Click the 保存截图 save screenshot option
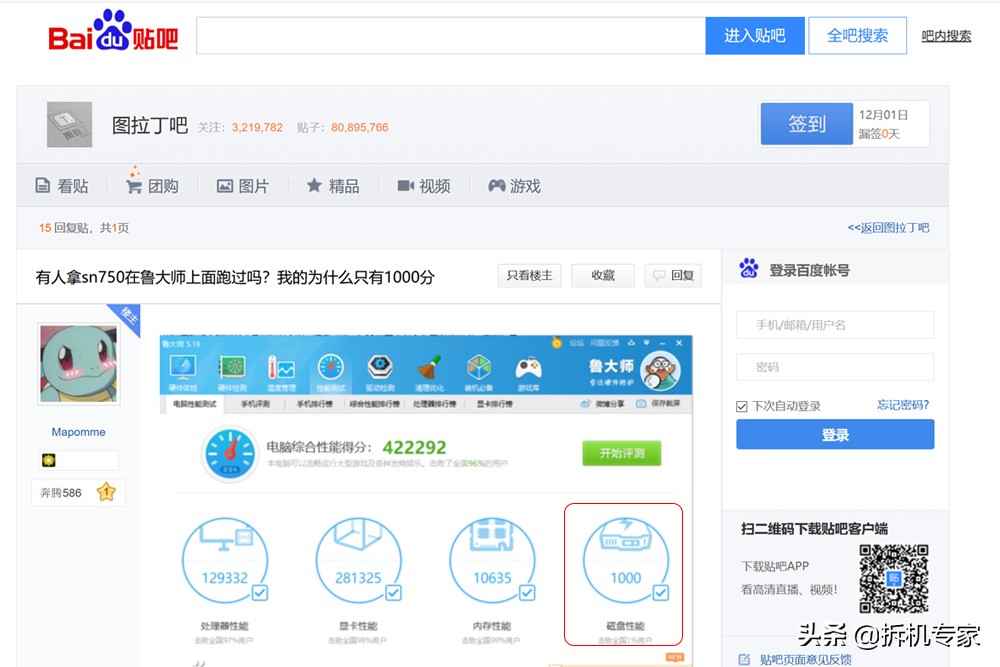This screenshot has height=667, width=1000. [661, 403]
